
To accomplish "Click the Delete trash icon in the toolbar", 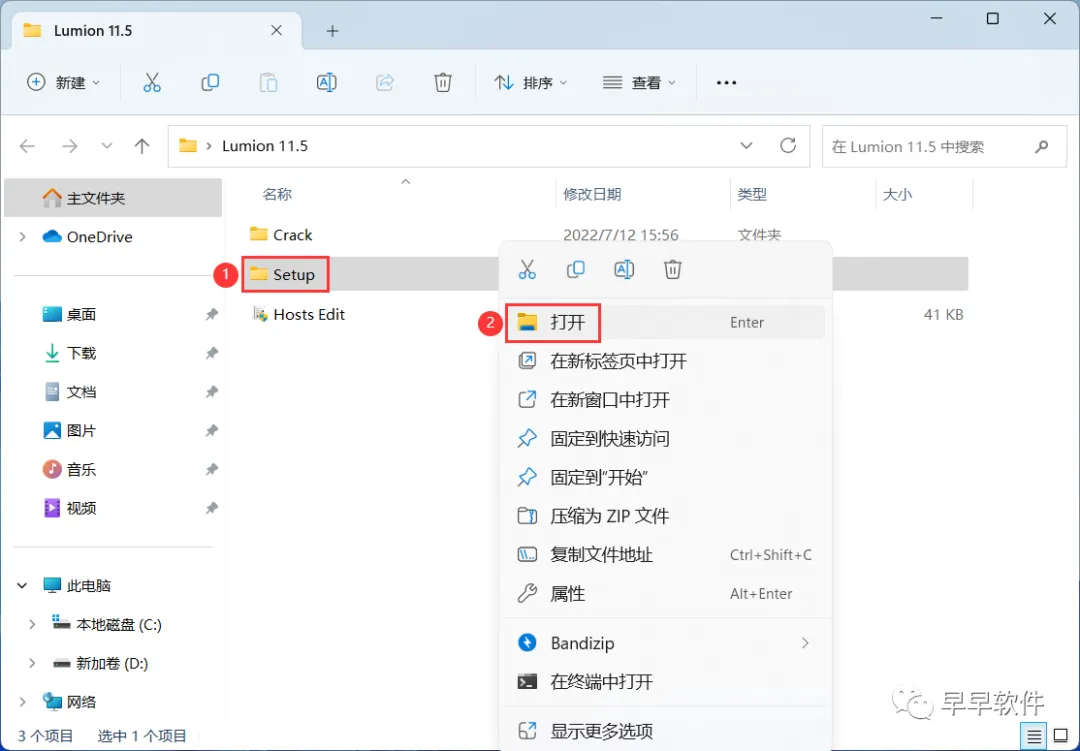I will (x=443, y=83).
